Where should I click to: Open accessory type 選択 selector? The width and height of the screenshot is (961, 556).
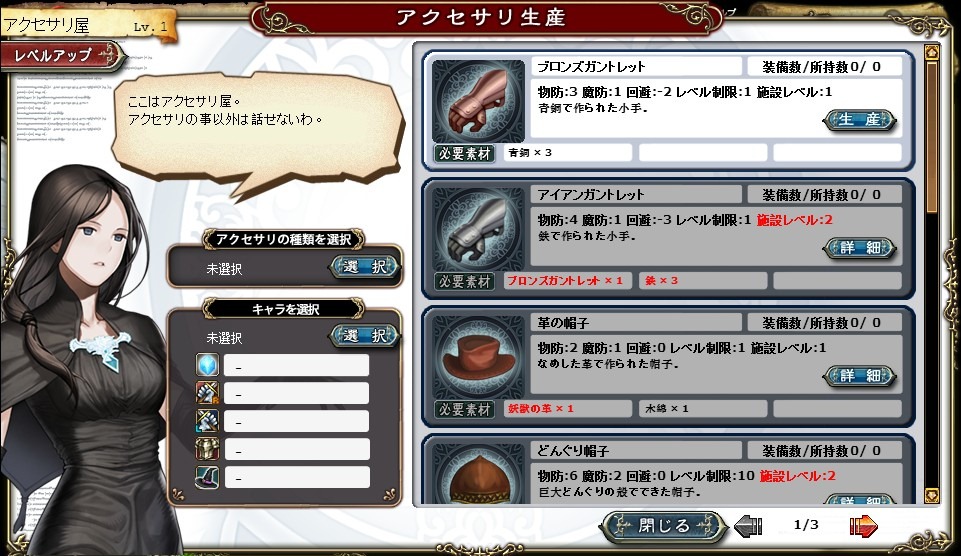(365, 267)
